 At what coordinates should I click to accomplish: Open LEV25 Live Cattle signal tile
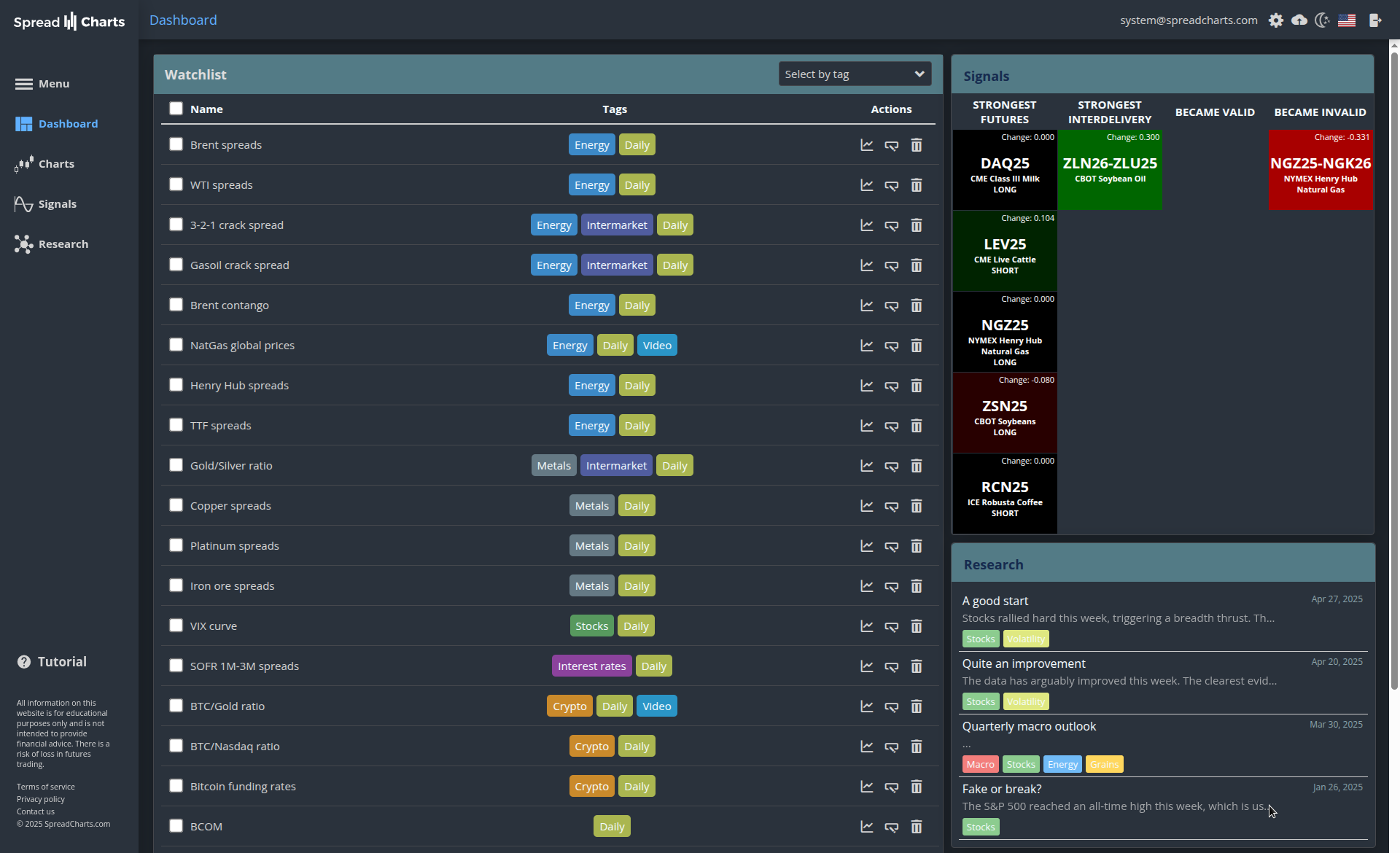coord(1005,251)
